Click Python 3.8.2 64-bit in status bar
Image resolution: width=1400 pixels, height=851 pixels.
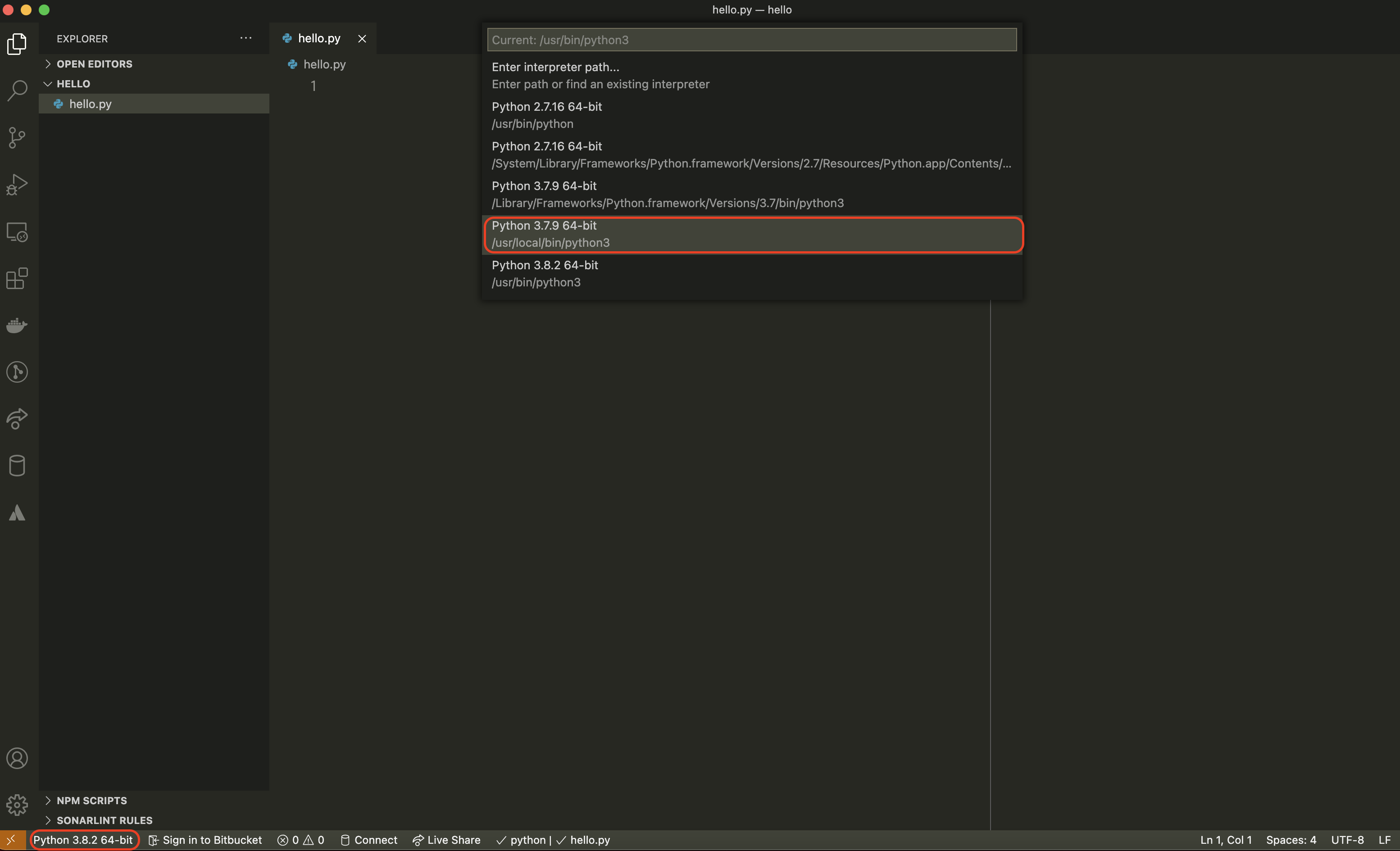pyautogui.click(x=83, y=840)
